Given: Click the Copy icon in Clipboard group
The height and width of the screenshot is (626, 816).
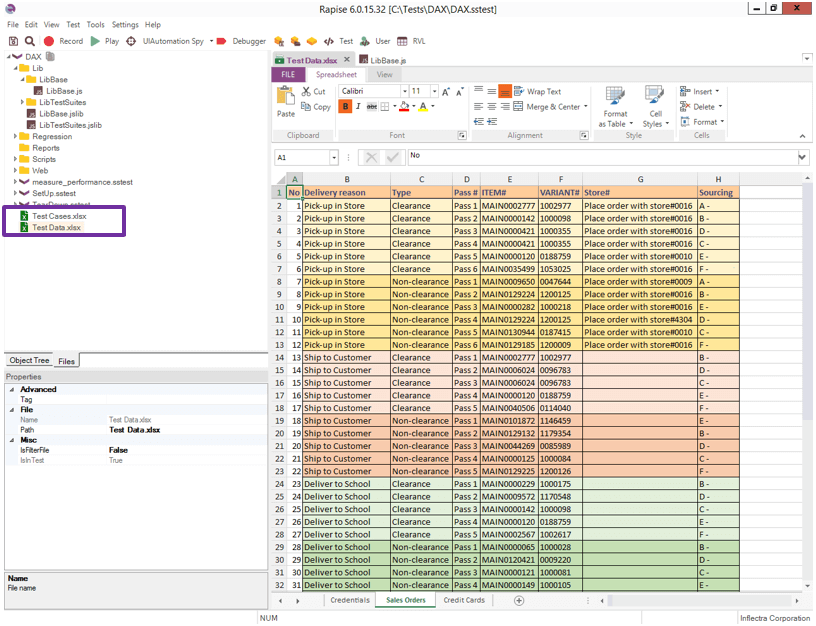Looking at the screenshot, I should (x=306, y=107).
